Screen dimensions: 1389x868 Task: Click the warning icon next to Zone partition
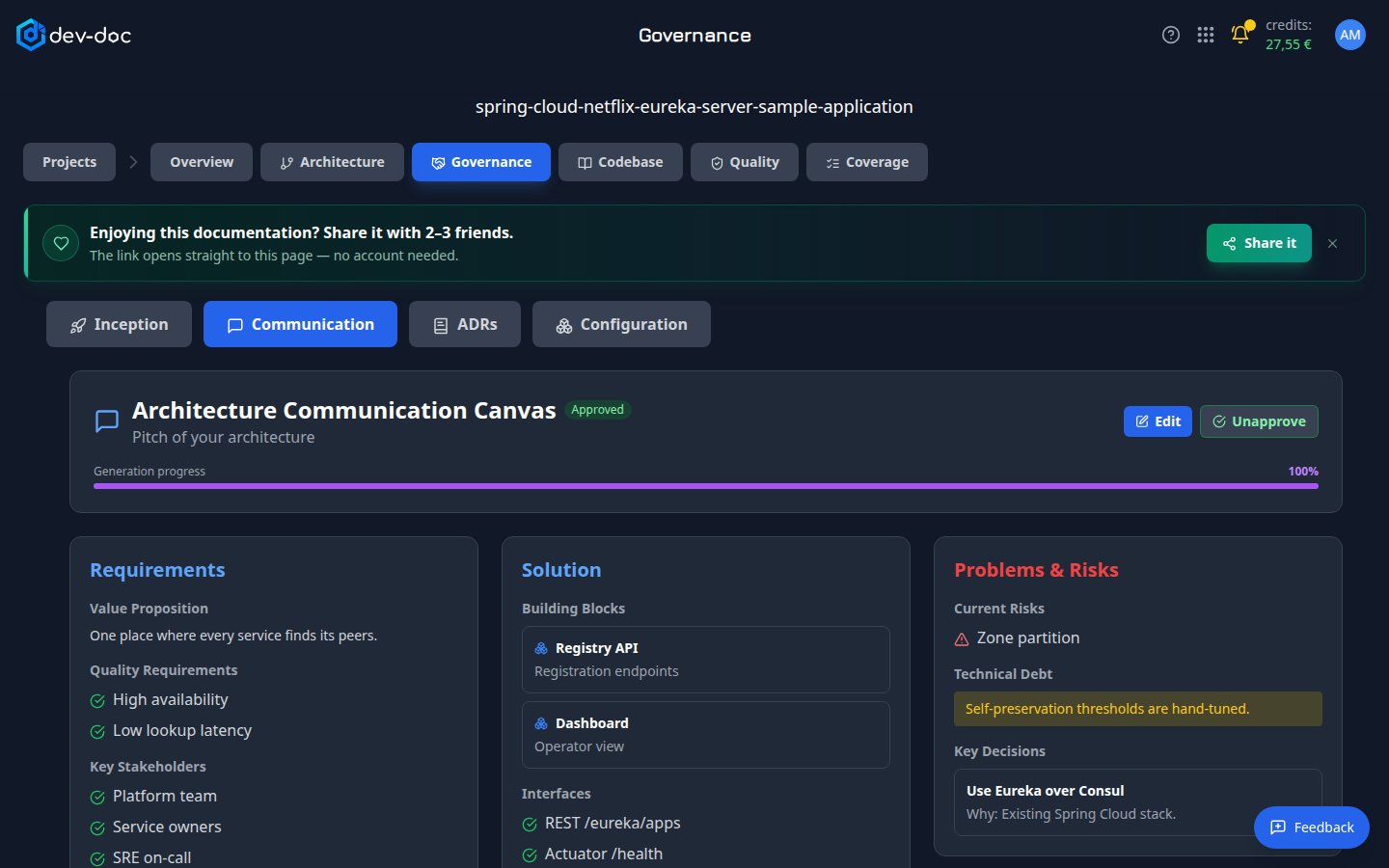point(962,639)
